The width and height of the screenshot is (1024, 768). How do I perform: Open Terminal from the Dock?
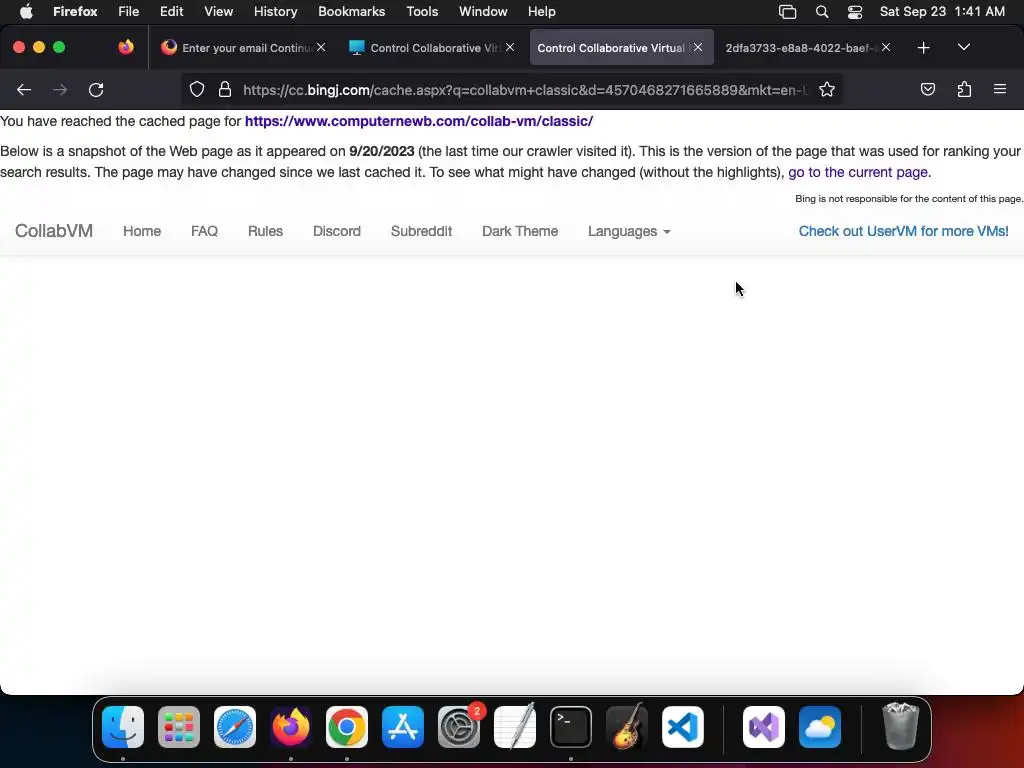tap(571, 727)
